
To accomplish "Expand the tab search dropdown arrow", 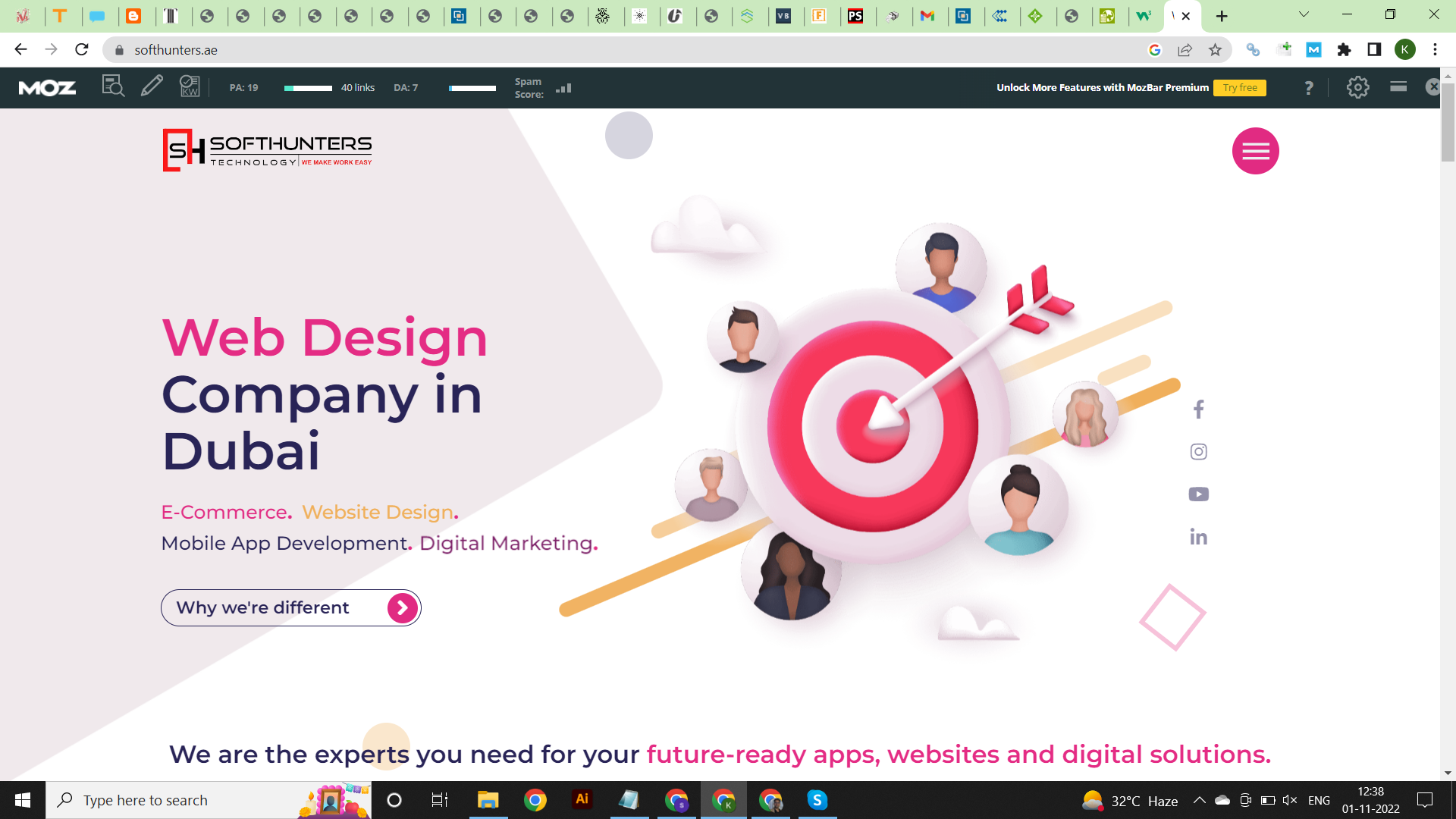I will [1304, 14].
